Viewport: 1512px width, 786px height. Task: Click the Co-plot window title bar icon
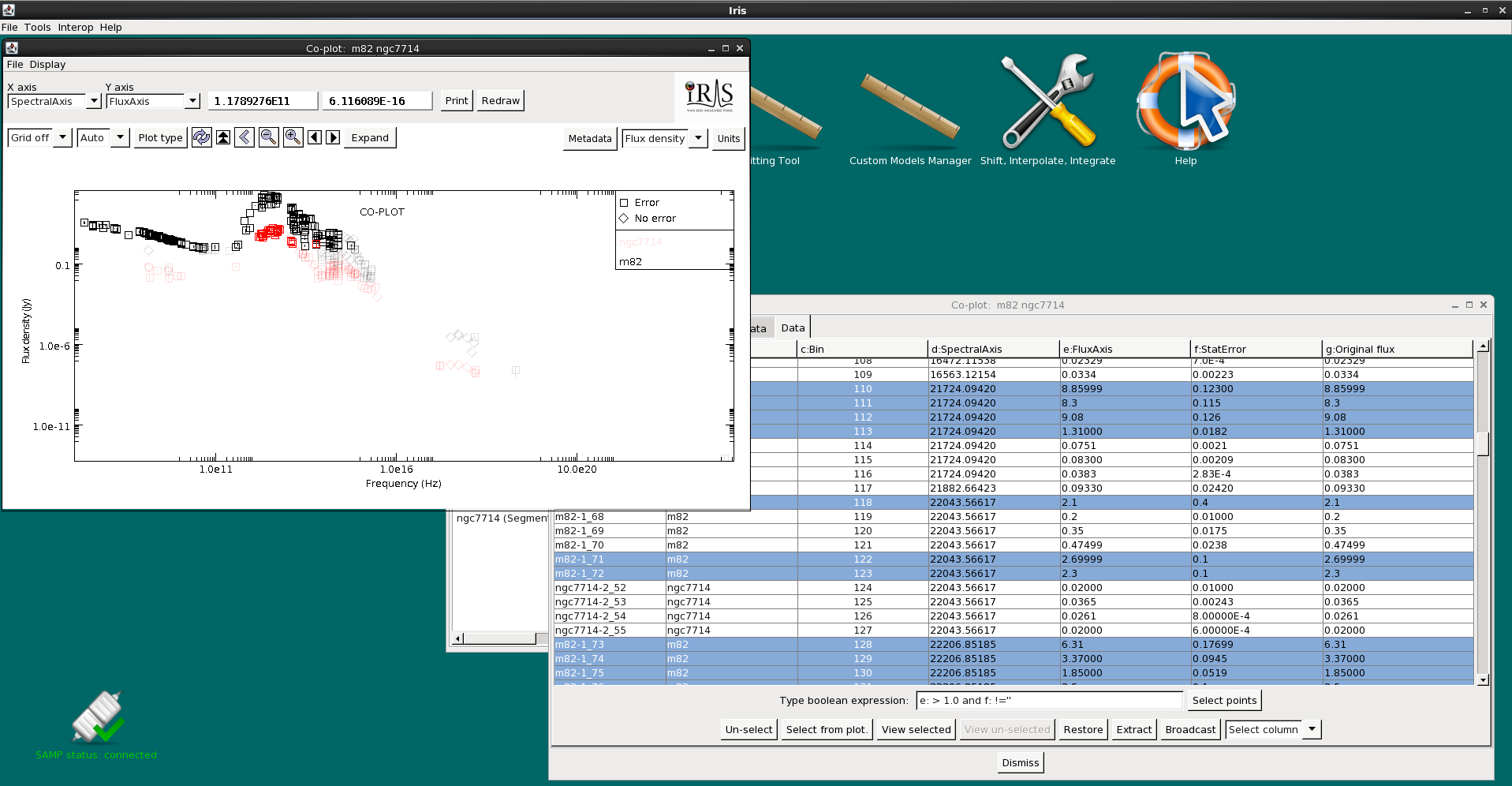[x=12, y=48]
